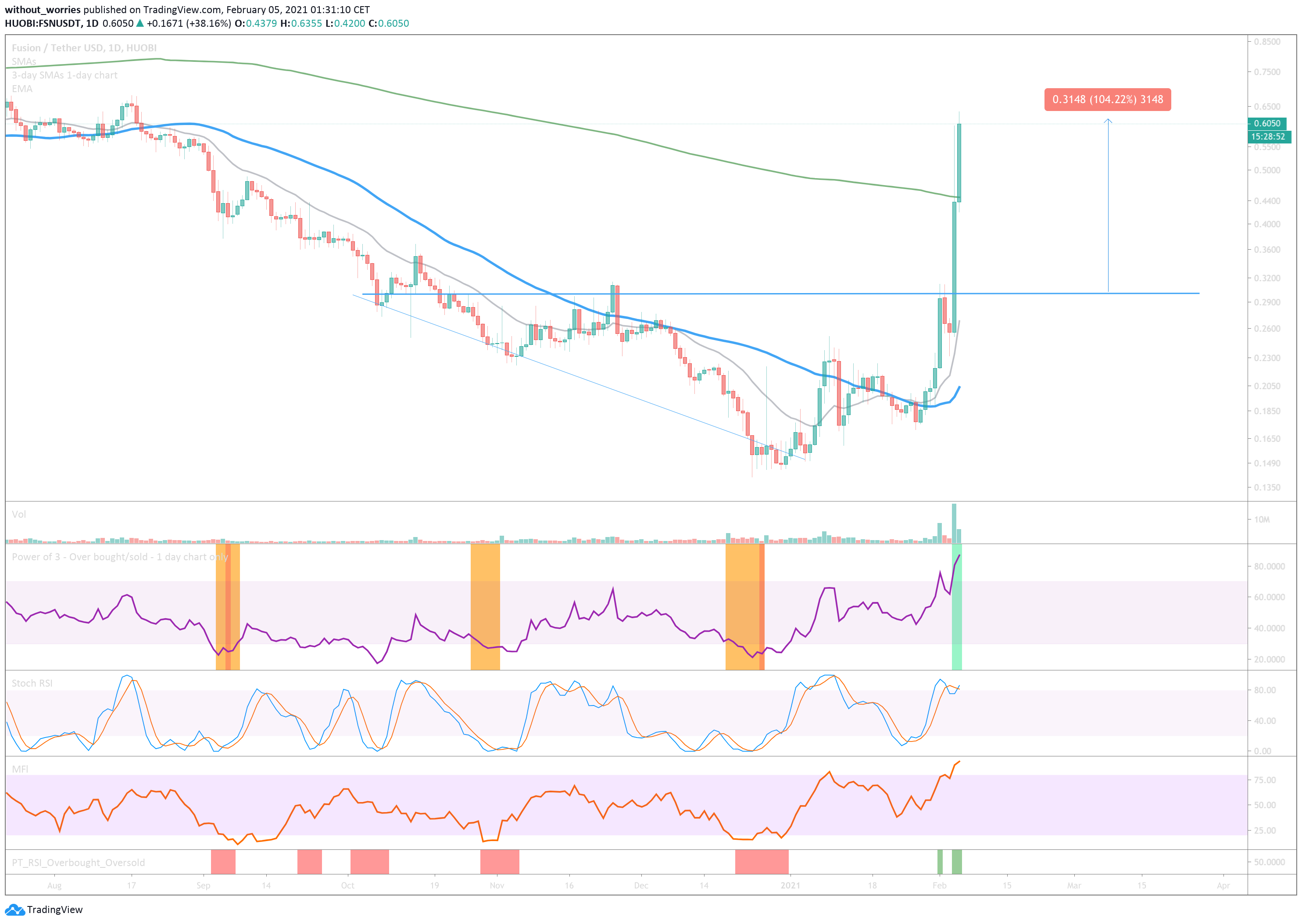1302x924 pixels.
Task: Click the 0.1350 price axis label
Action: tap(1267, 487)
